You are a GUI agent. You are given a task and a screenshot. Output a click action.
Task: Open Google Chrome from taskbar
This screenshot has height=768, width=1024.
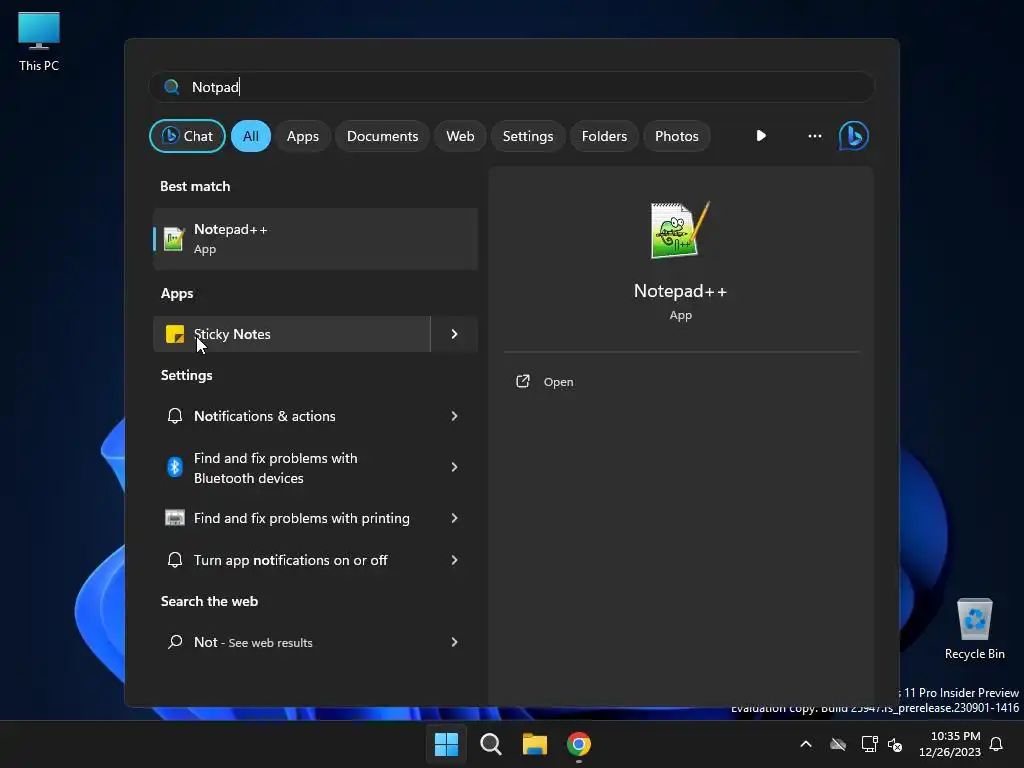tap(579, 744)
